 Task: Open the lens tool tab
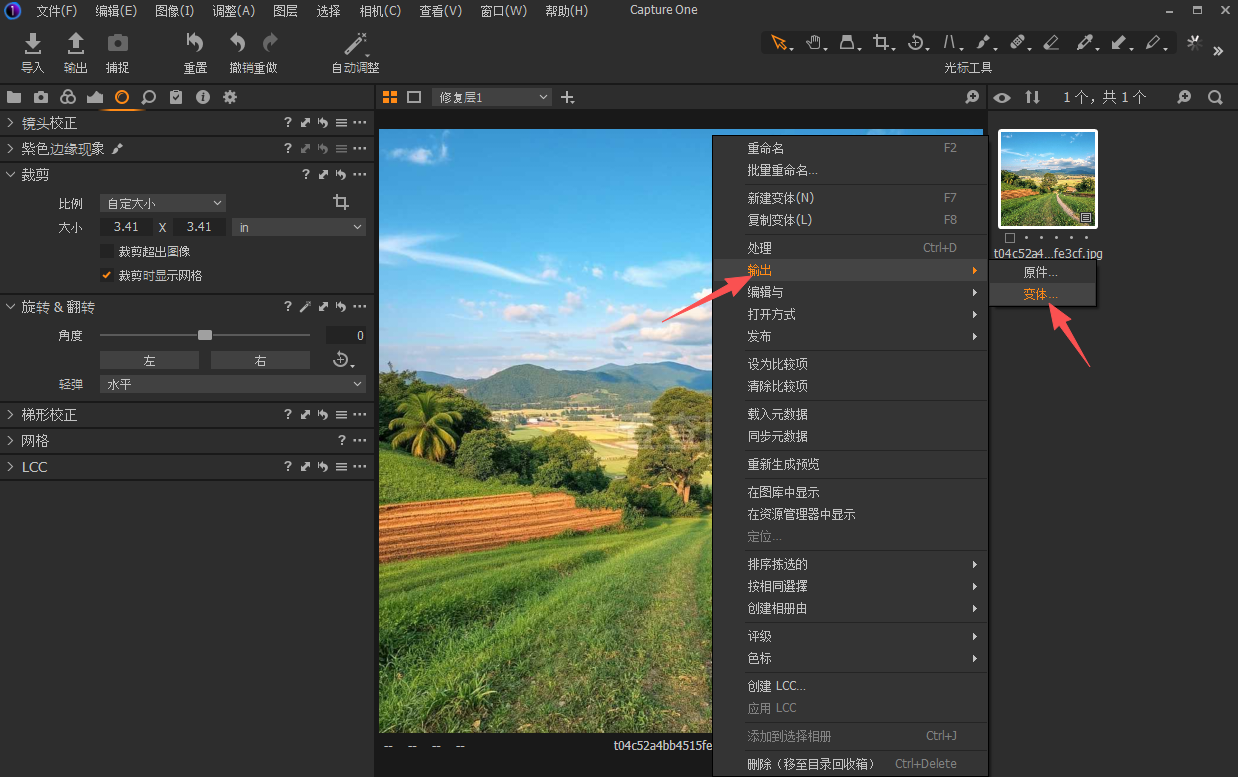tap(122, 97)
